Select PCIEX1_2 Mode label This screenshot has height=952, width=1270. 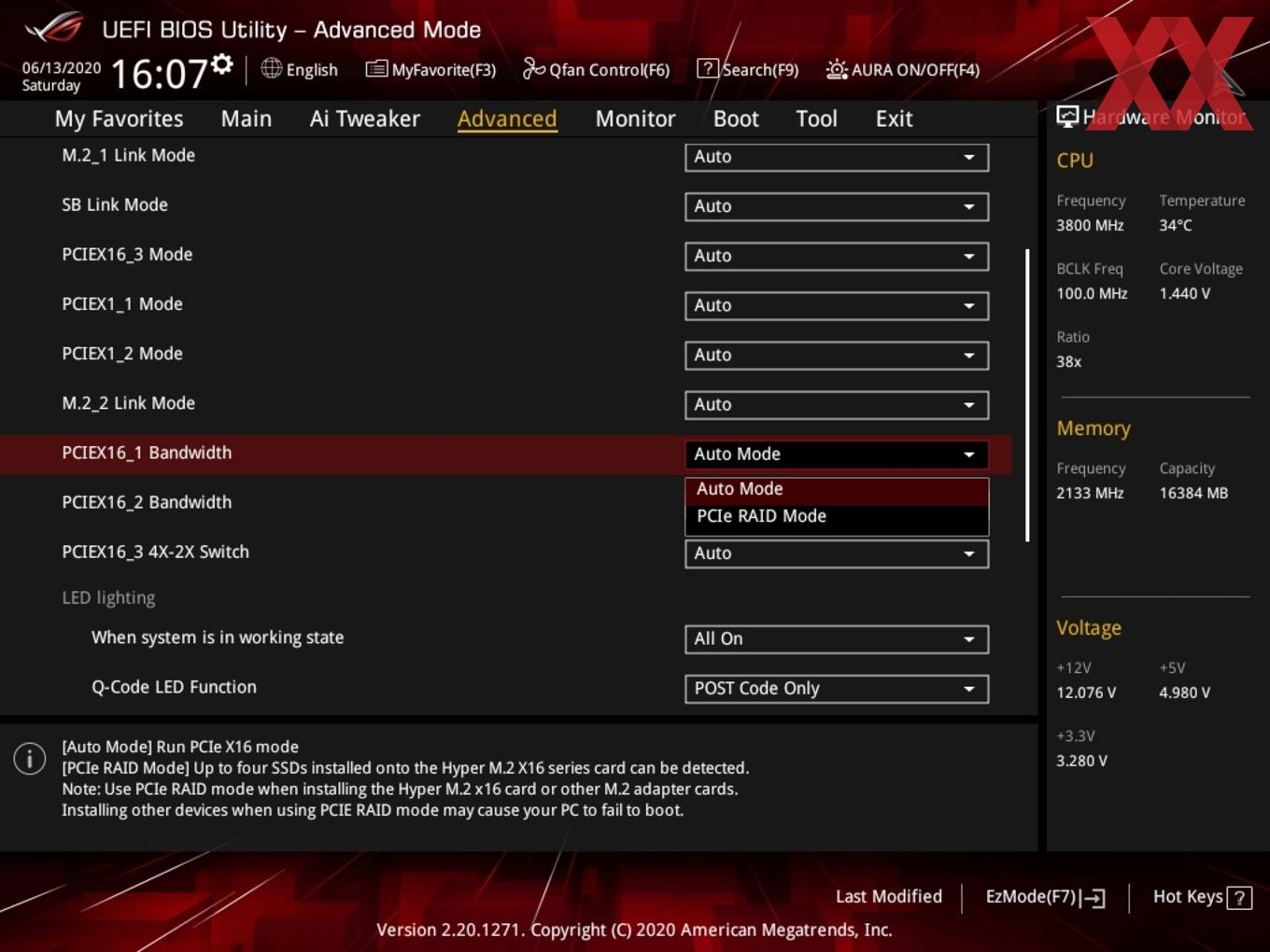pyautogui.click(x=122, y=354)
